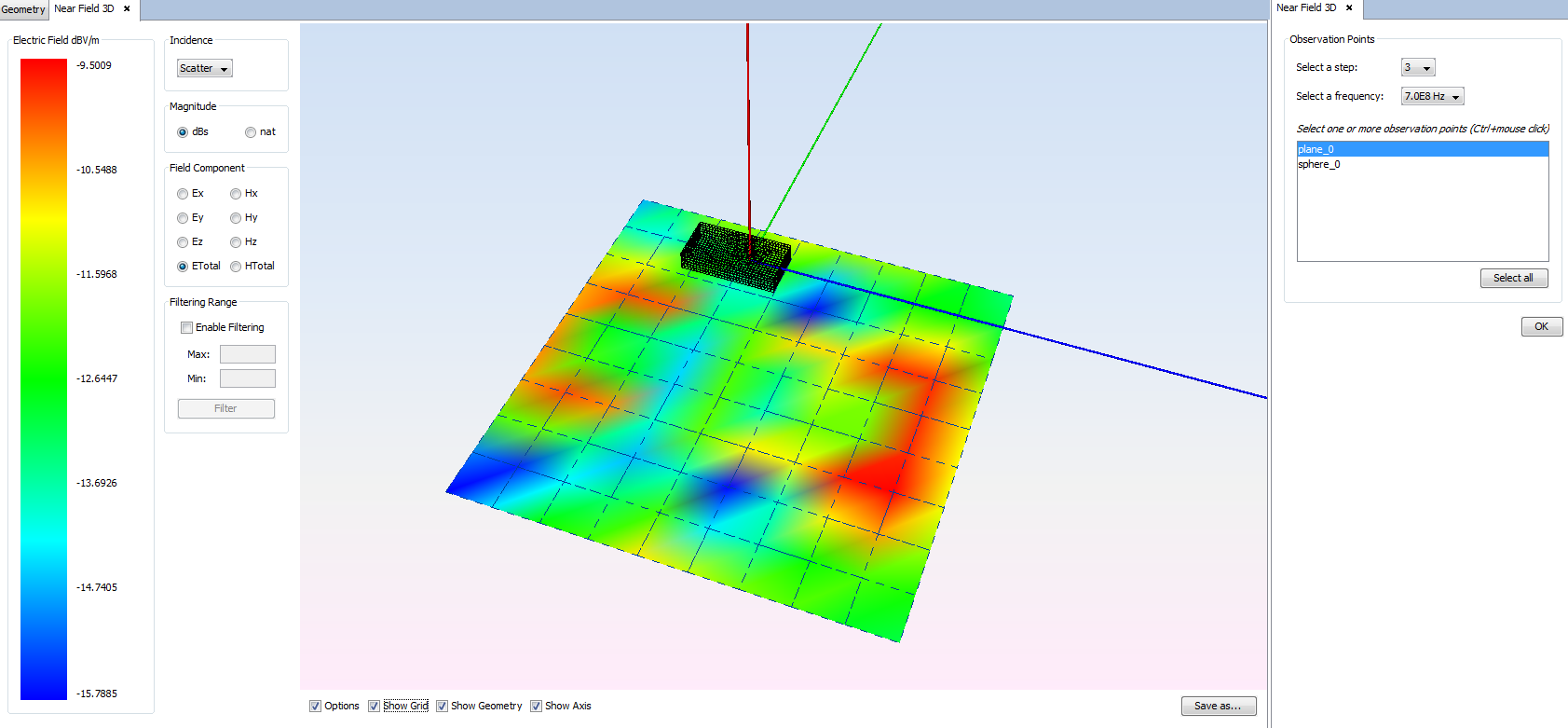This screenshot has height=728, width=1568.
Task: Choose HTotal field component
Action: 236,267
